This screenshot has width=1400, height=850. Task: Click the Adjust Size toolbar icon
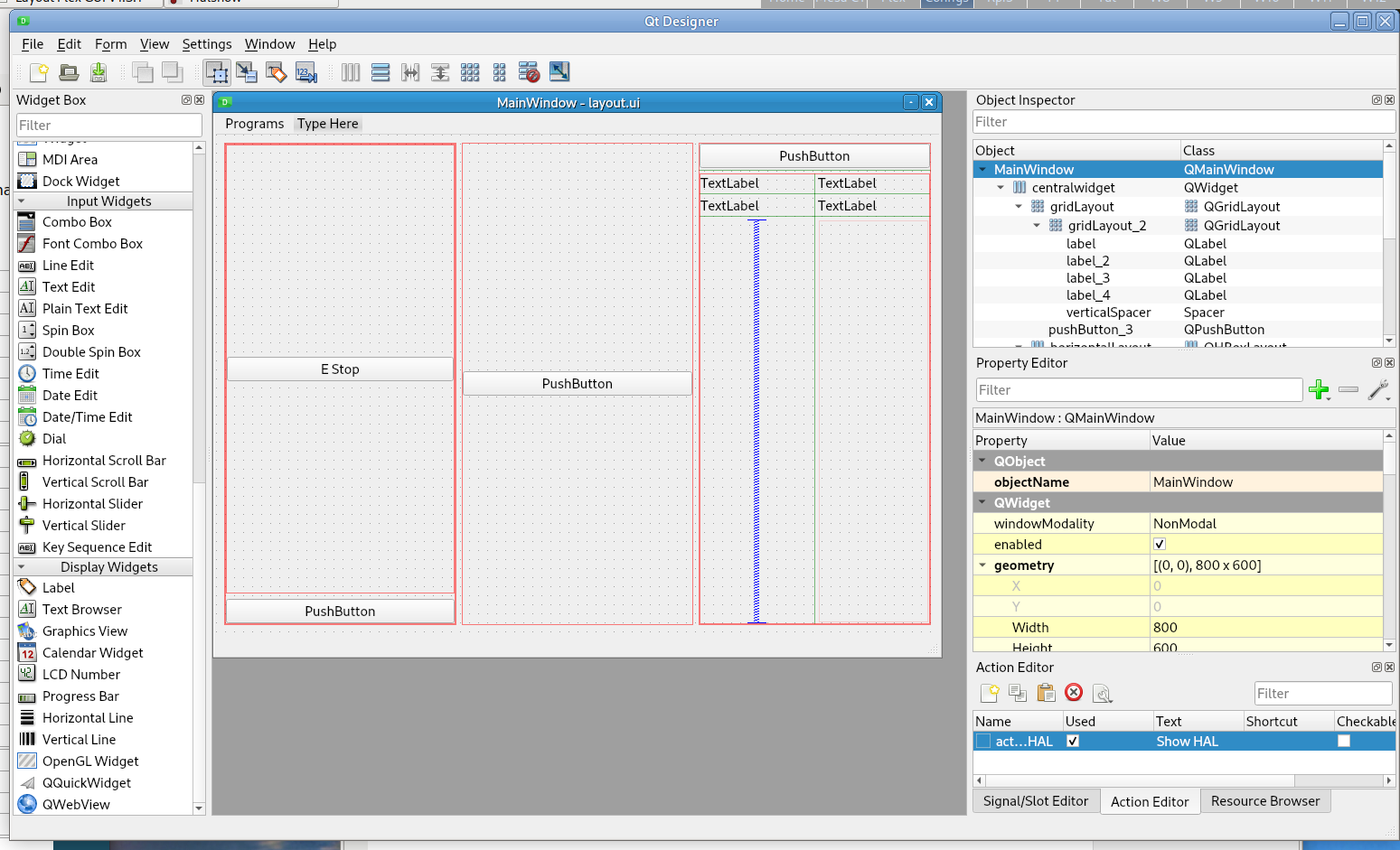(559, 72)
